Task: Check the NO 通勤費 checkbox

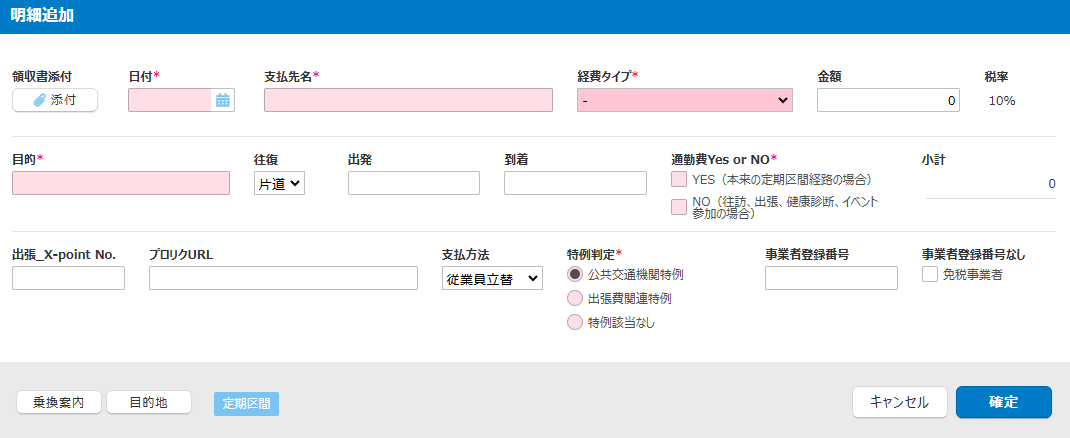Action: click(x=679, y=206)
